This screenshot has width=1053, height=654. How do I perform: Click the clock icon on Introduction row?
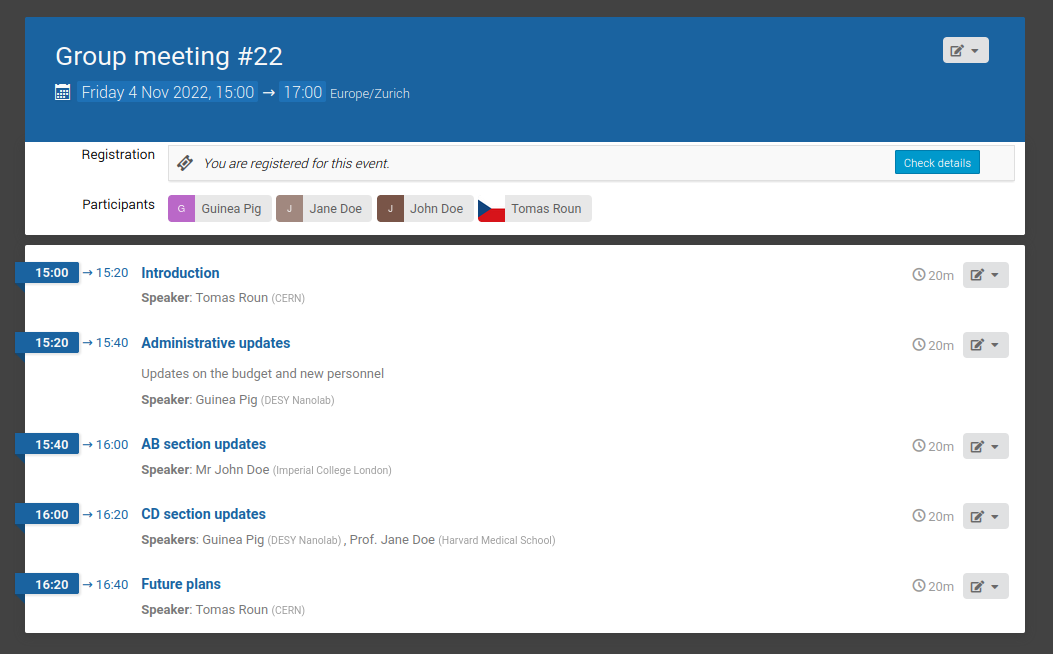[919, 274]
